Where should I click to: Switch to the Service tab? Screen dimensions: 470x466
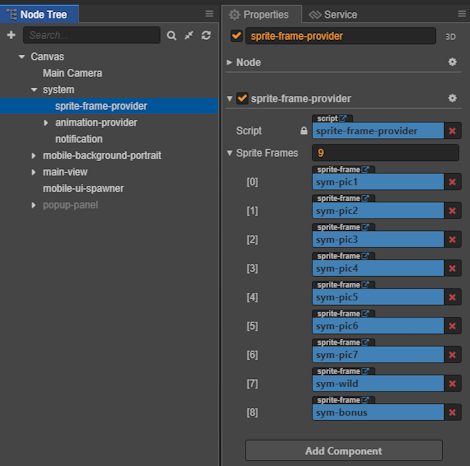point(333,14)
